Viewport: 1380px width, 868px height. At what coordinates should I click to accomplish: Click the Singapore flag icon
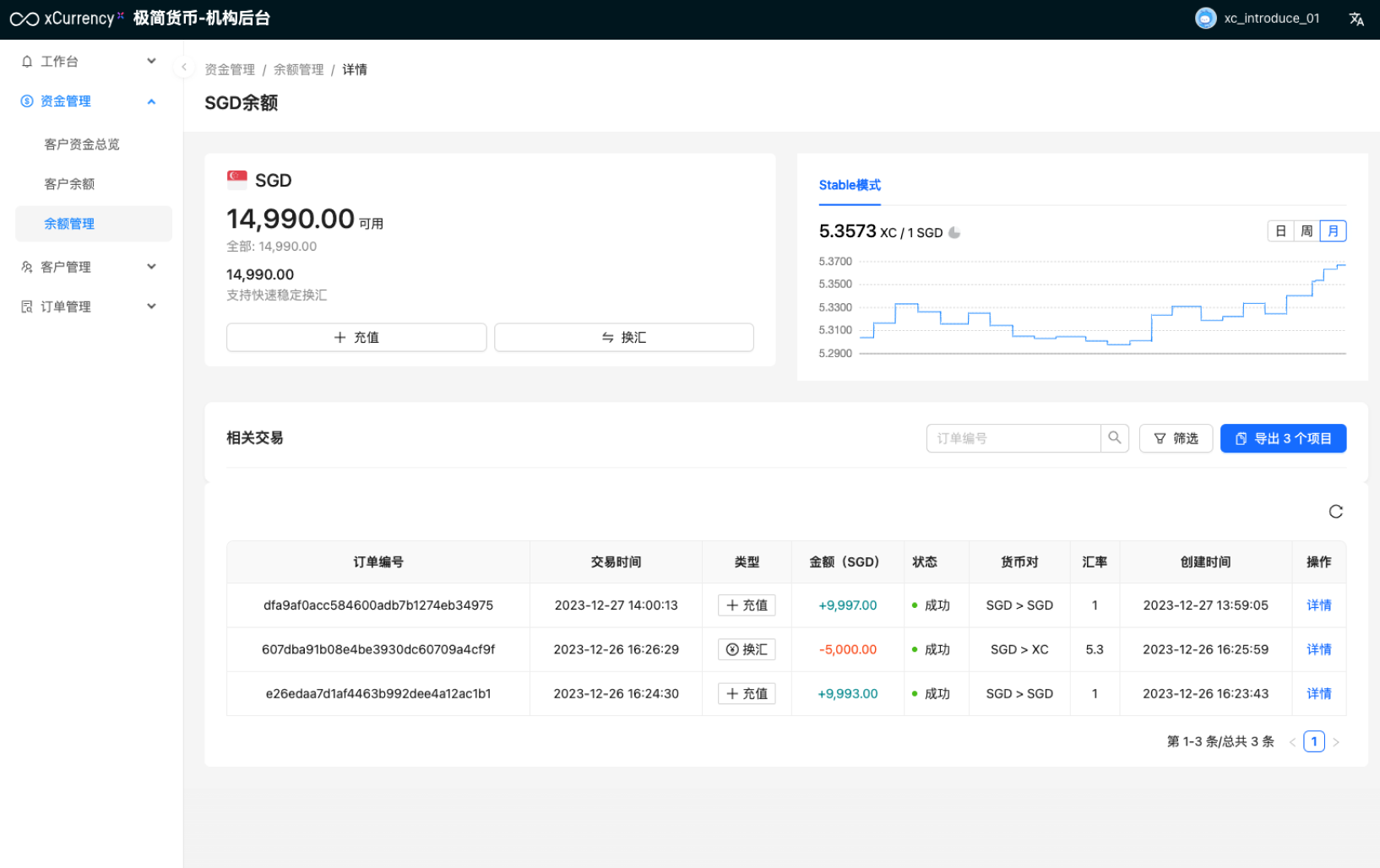coord(237,179)
